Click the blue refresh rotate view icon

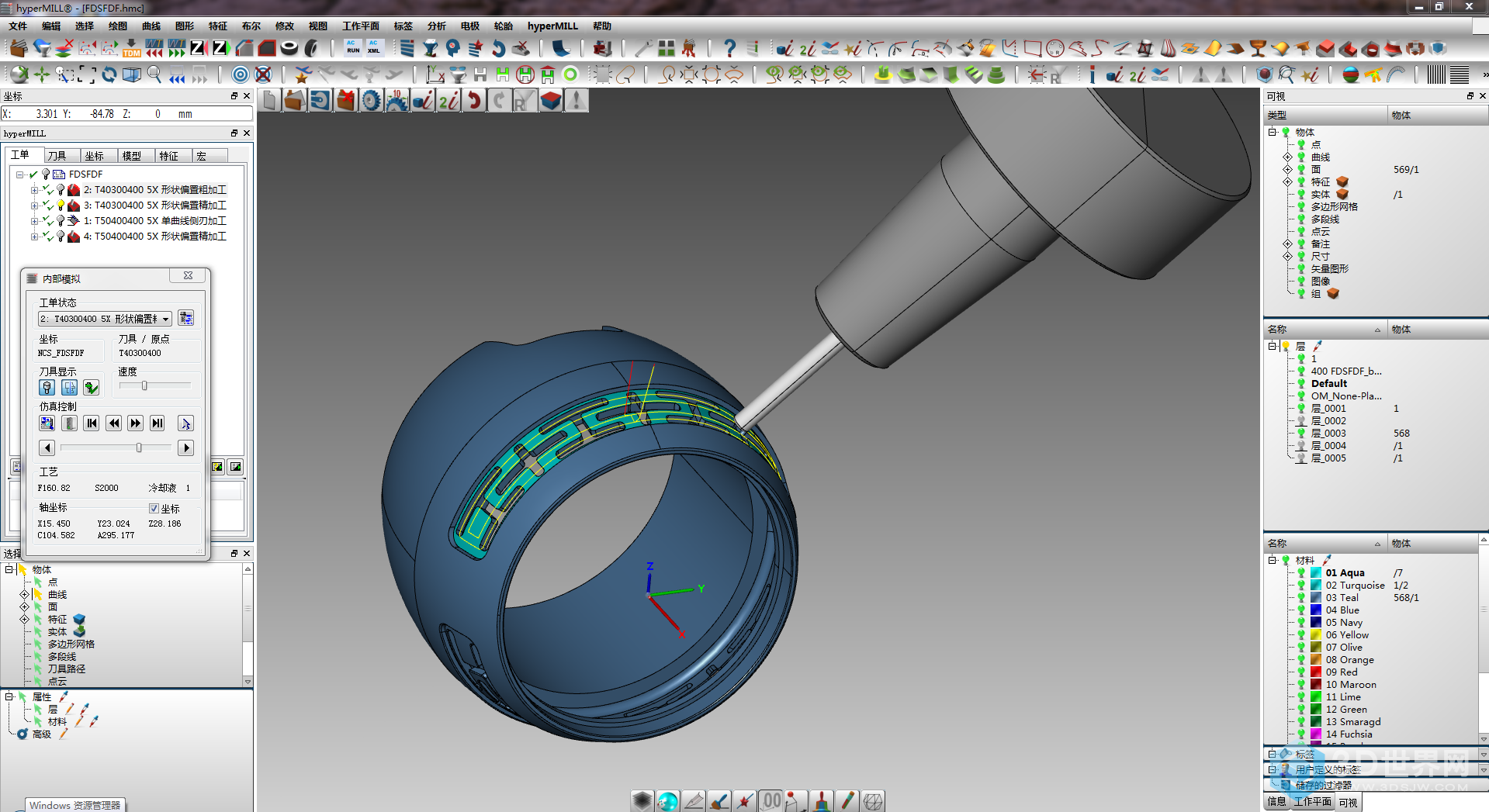tap(109, 74)
